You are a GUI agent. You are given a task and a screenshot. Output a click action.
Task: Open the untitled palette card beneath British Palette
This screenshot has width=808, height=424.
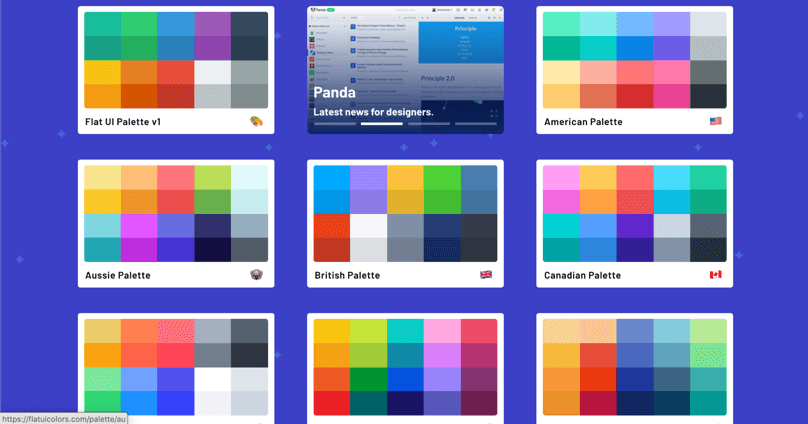click(406, 368)
